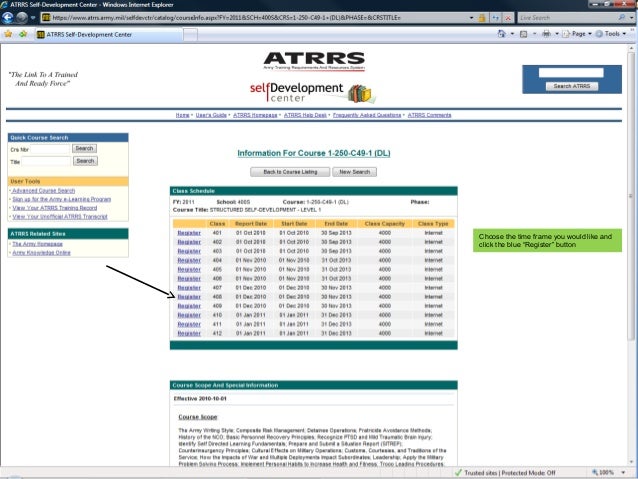Click Register for class 409
The width and height of the screenshot is (638, 479).
tap(189, 306)
